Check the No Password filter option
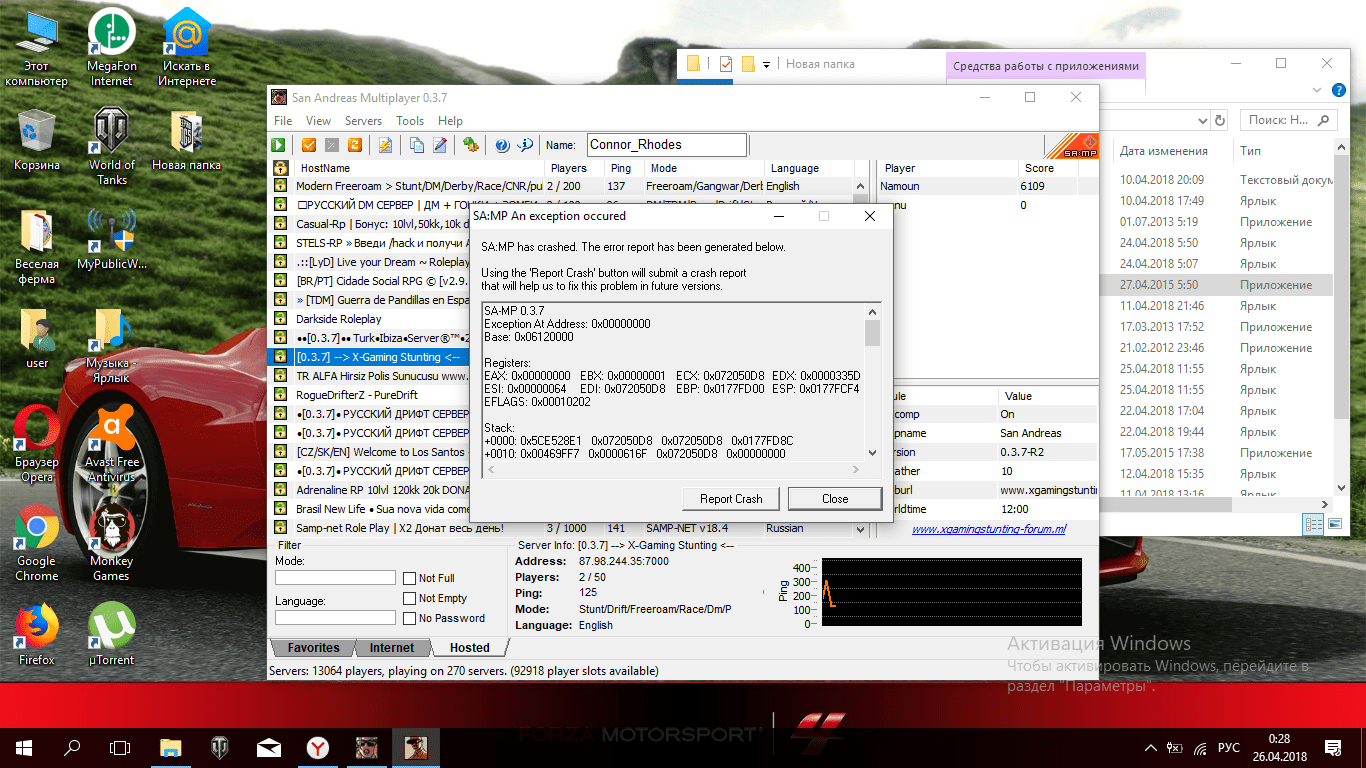Image resolution: width=1366 pixels, height=768 pixels. click(410, 618)
